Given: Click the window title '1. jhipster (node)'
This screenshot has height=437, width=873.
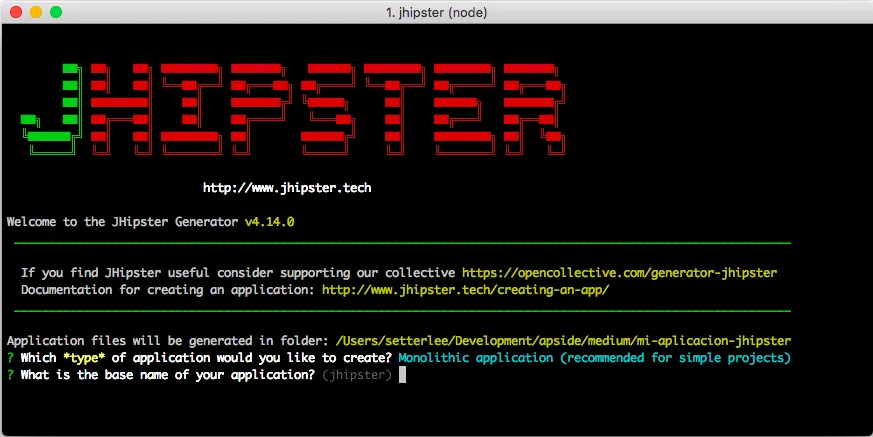Looking at the screenshot, I should pyautogui.click(x=436, y=12).
